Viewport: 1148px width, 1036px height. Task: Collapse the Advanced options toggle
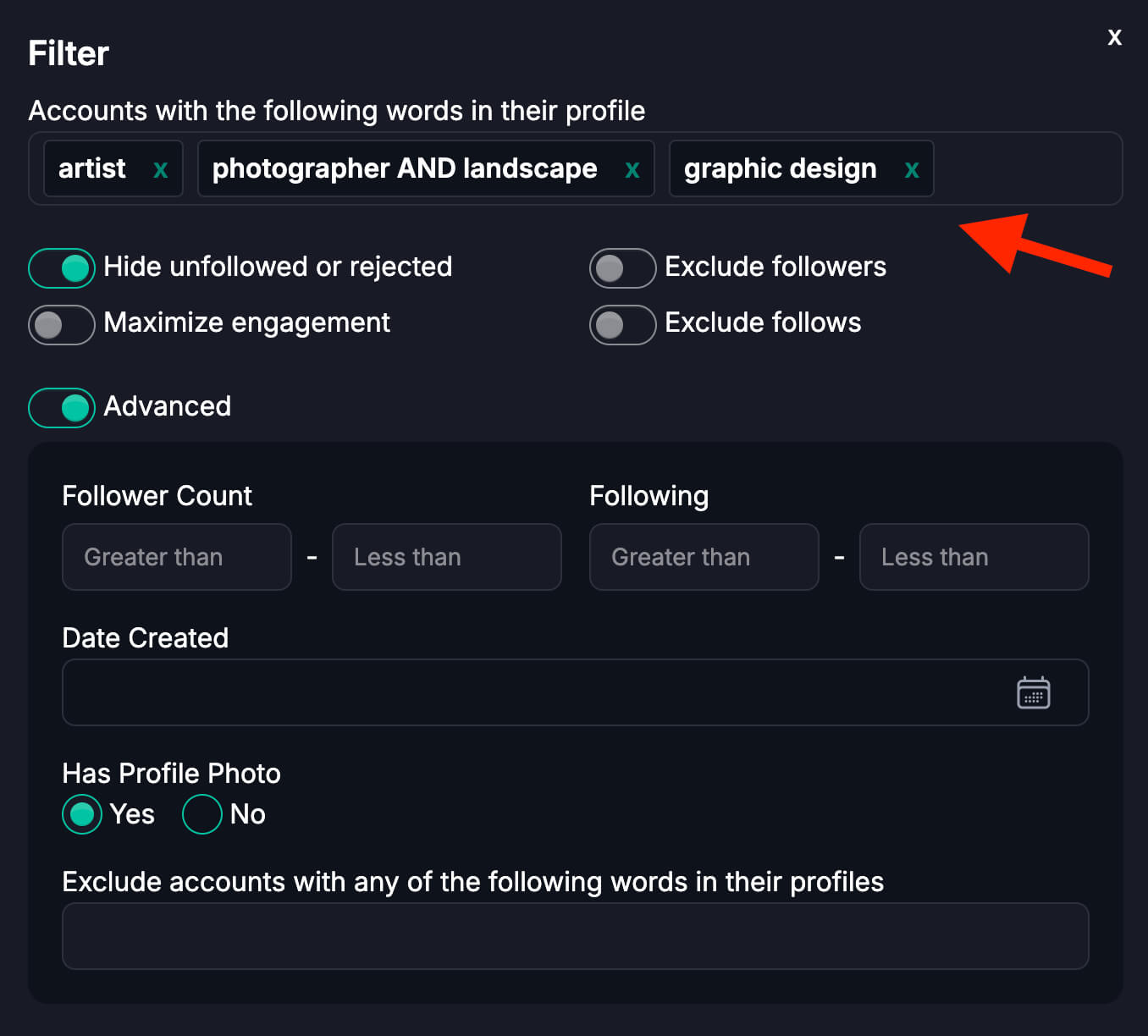point(62,408)
